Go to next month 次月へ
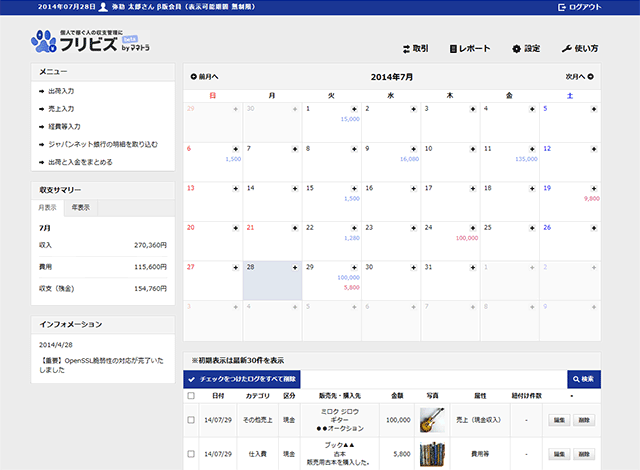 point(580,76)
